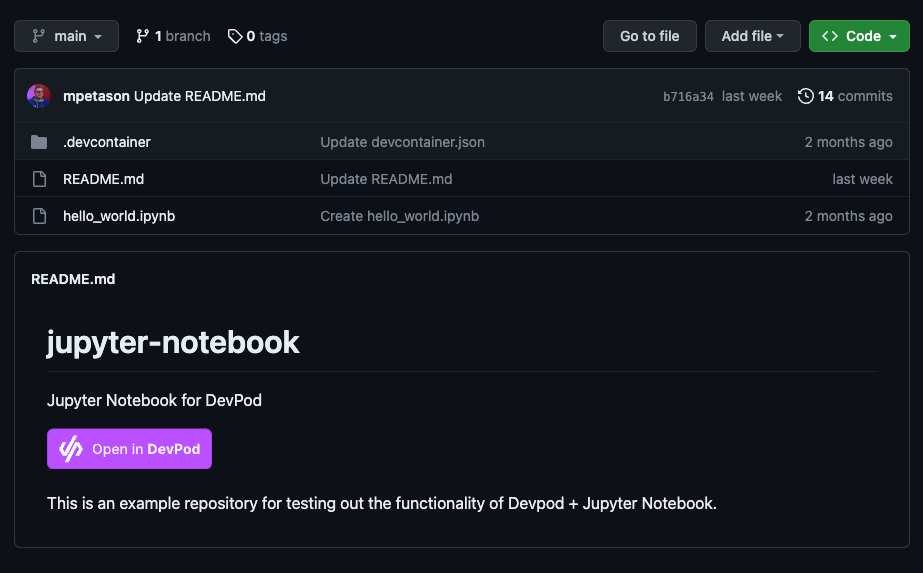Open the Update README.md commit in the README.md file row

[x=386, y=179]
